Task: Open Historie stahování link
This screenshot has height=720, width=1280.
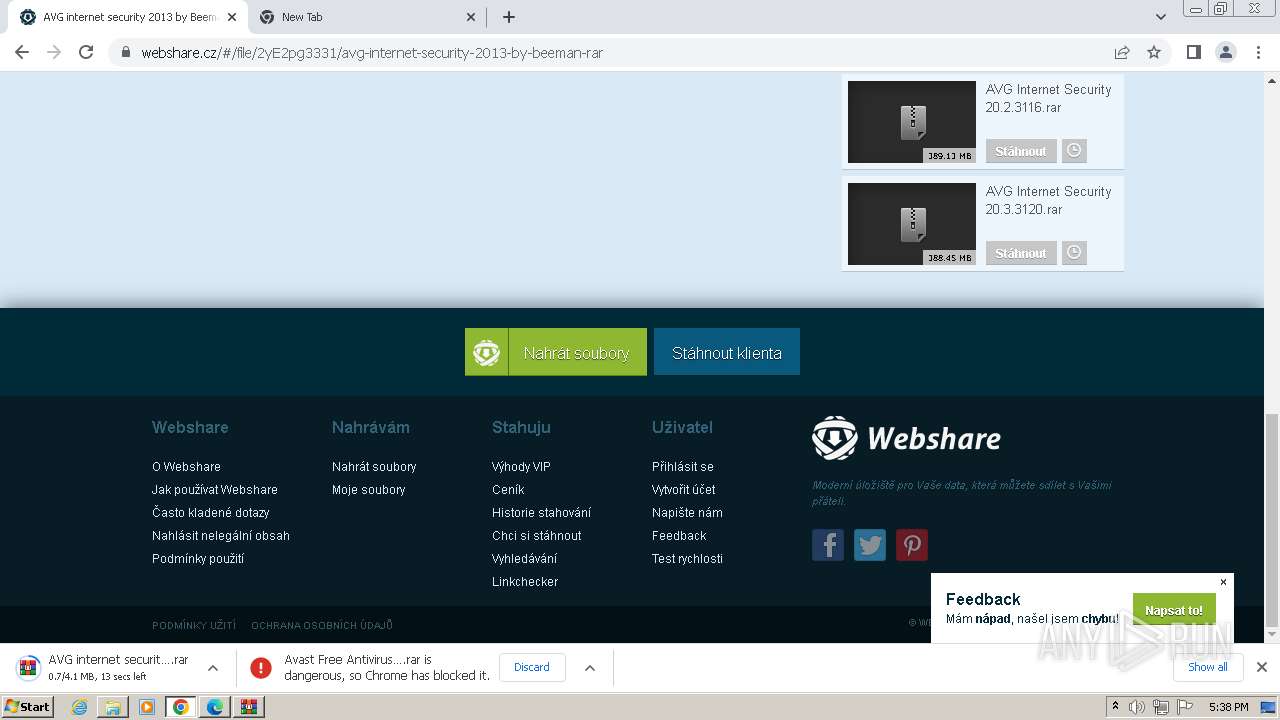Action: [541, 513]
